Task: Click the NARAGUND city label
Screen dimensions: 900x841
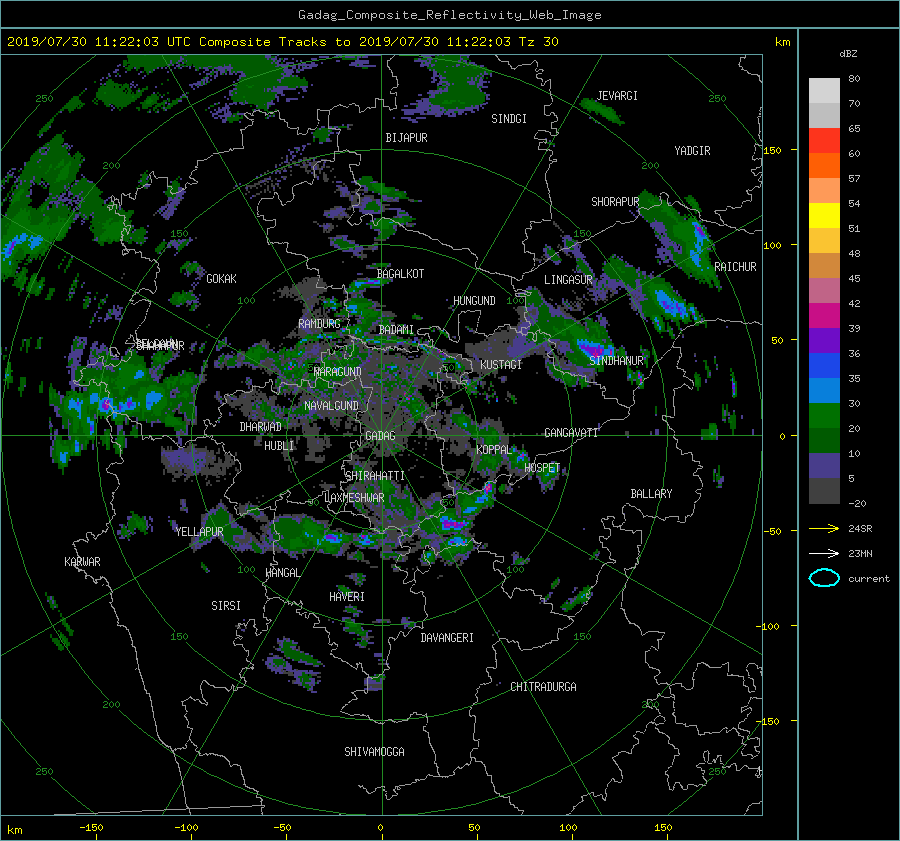Action: [x=338, y=372]
